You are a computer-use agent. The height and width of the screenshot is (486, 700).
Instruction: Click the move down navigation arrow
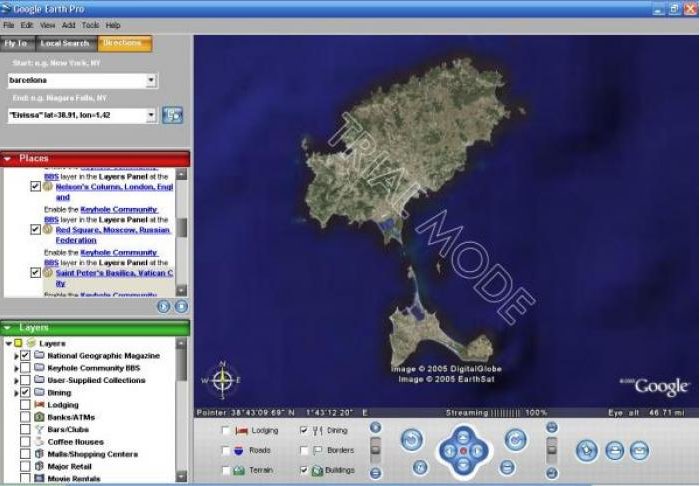463,466
